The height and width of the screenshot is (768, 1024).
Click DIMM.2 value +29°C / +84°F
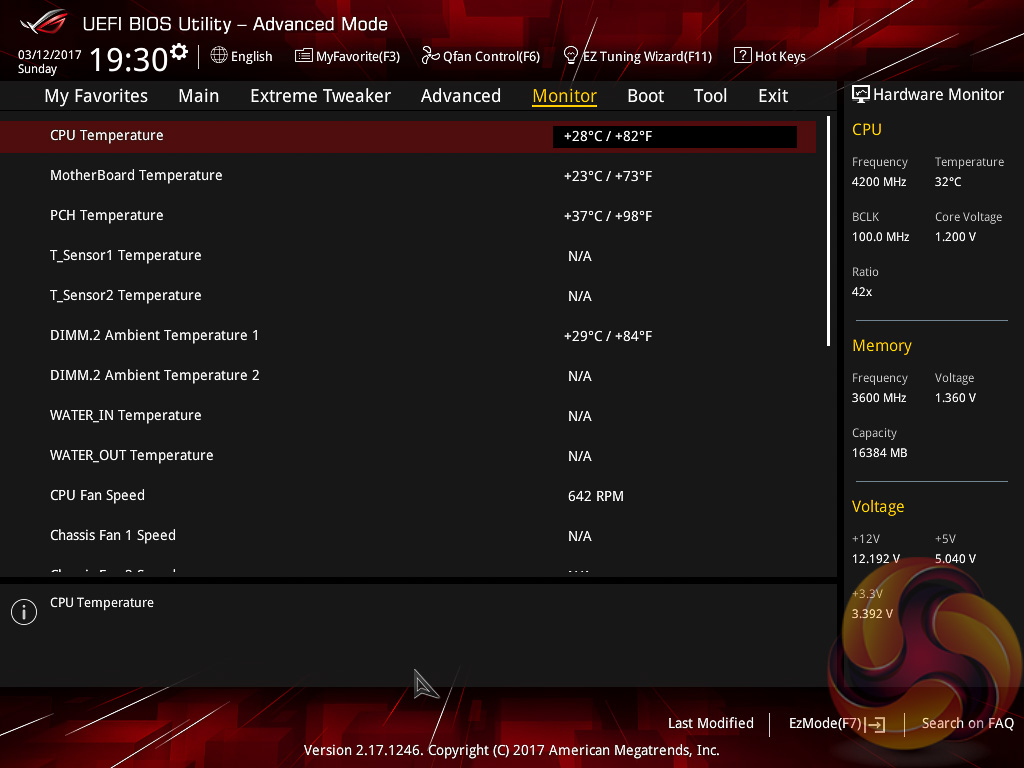pos(608,336)
